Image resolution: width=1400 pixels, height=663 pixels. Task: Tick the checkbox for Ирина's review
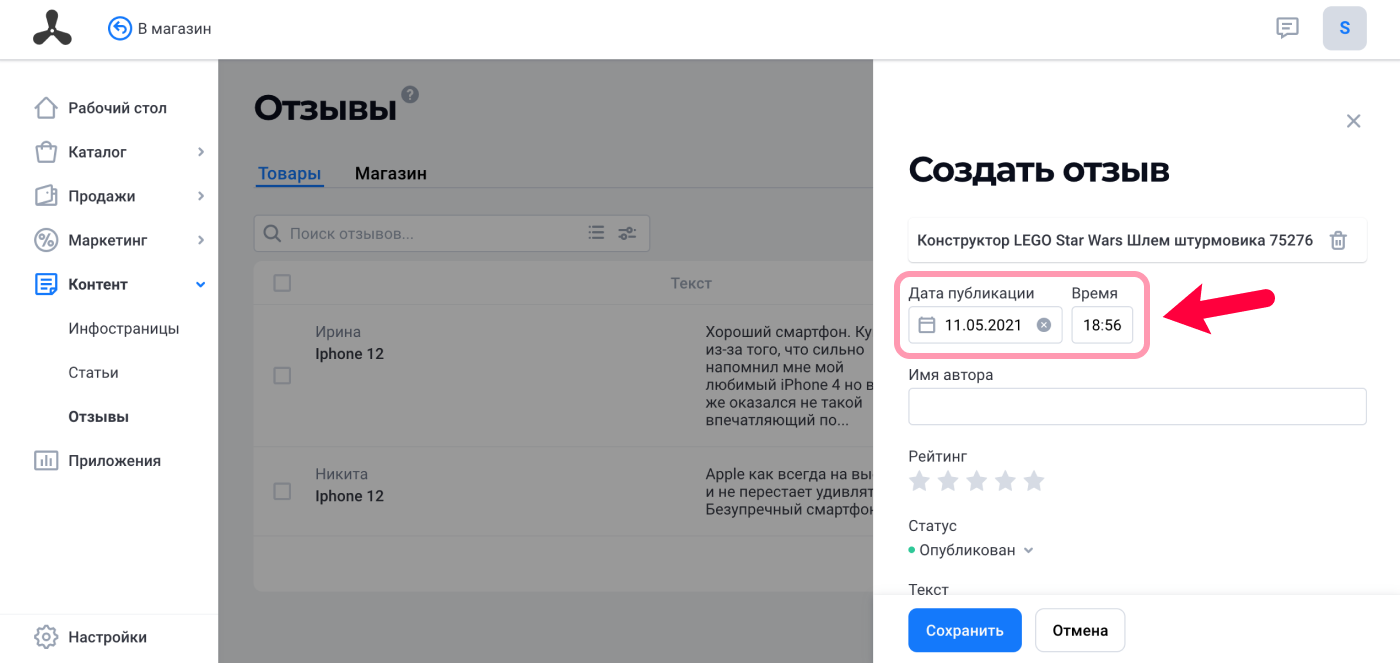tap(282, 375)
